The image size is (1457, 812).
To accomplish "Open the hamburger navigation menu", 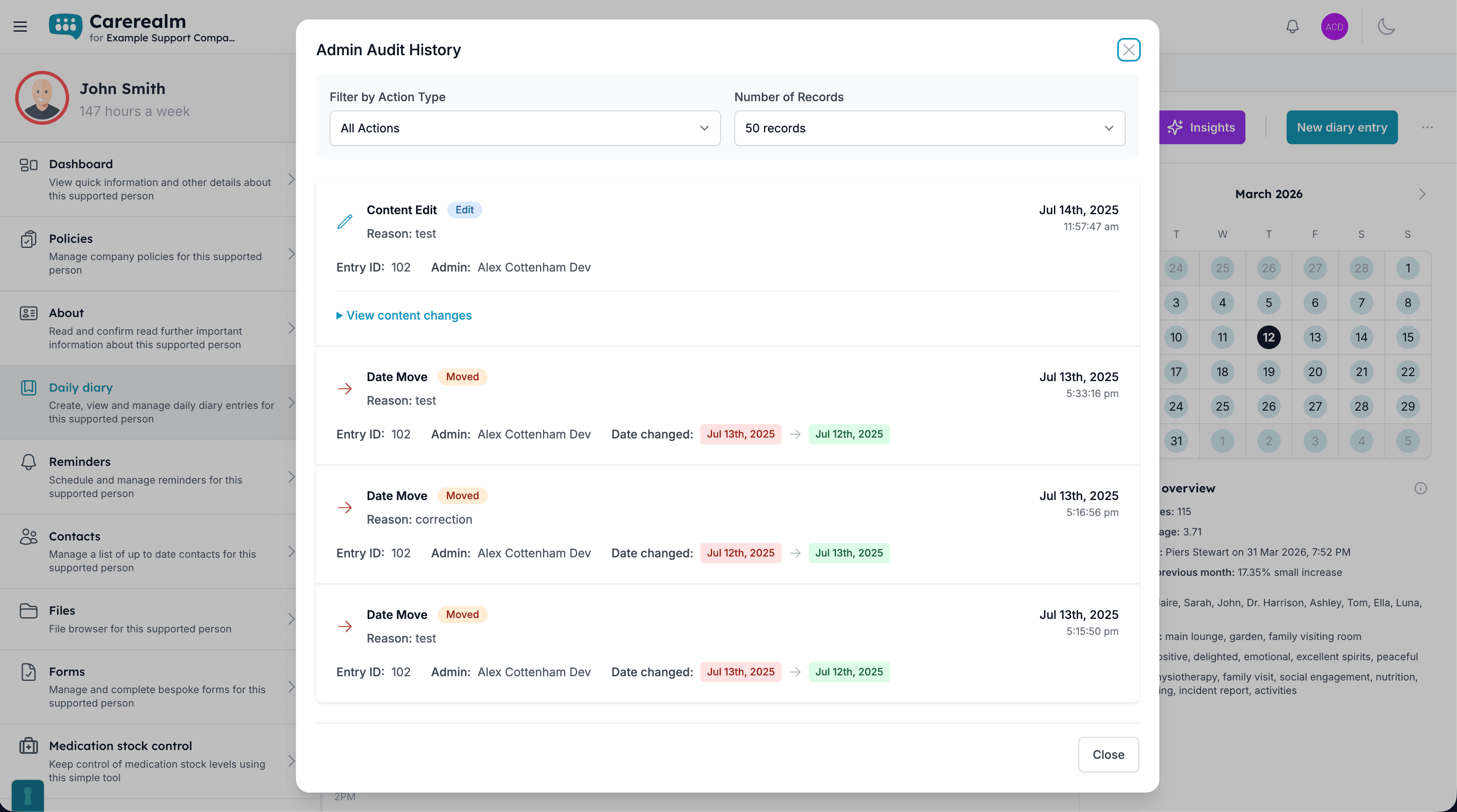I will tap(20, 27).
